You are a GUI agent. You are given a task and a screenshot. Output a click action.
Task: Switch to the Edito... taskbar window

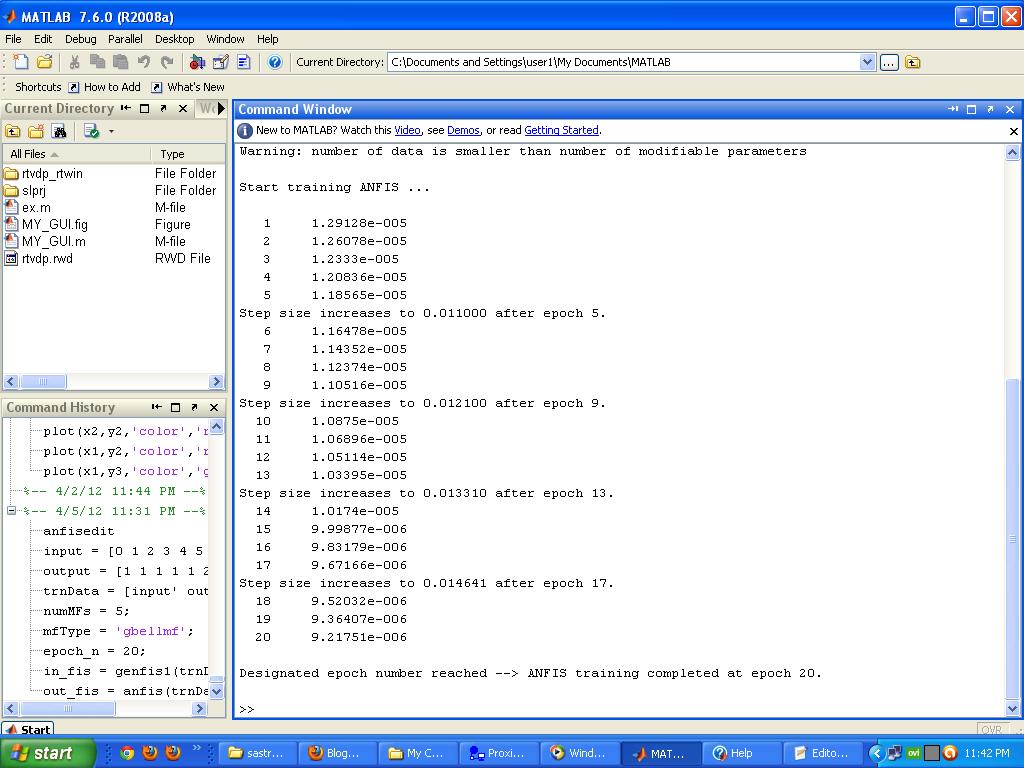pyautogui.click(x=822, y=753)
